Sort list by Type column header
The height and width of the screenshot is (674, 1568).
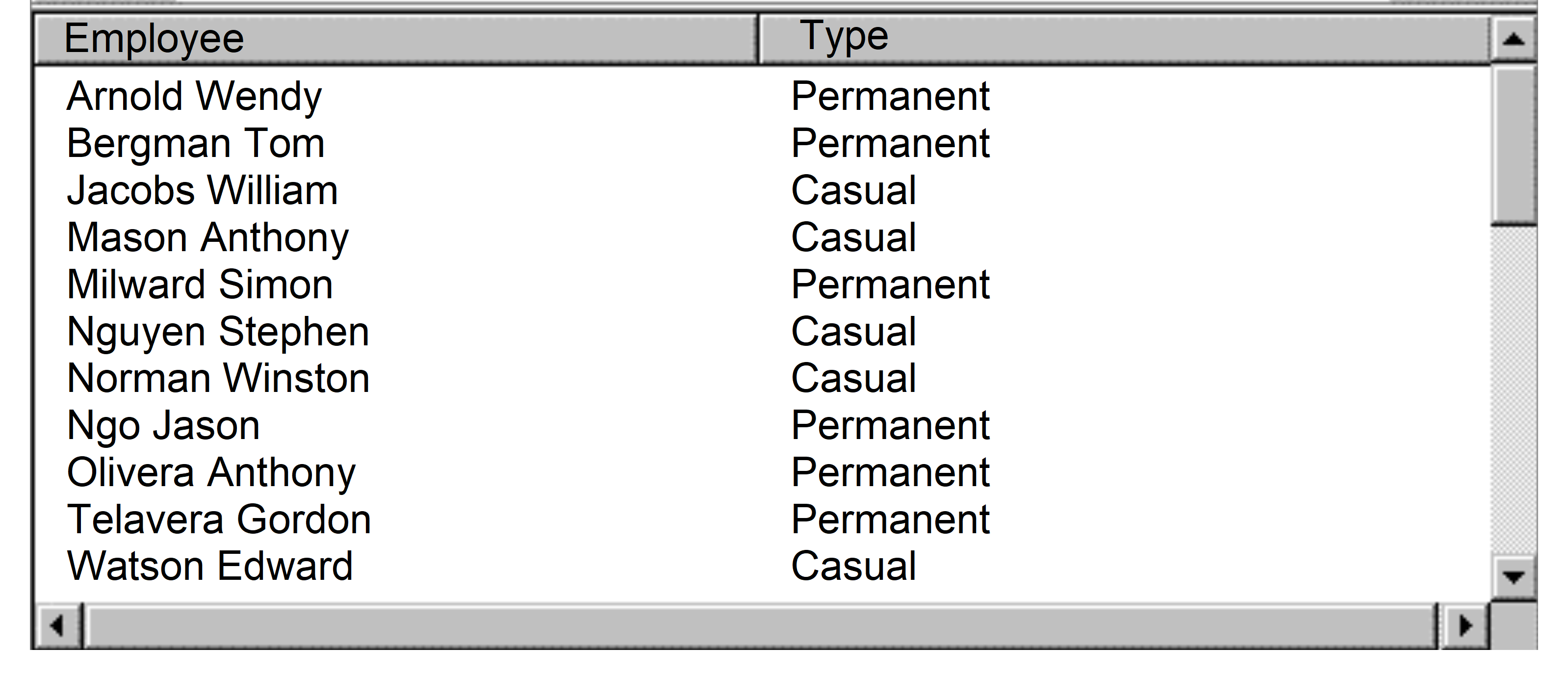pos(1123,39)
